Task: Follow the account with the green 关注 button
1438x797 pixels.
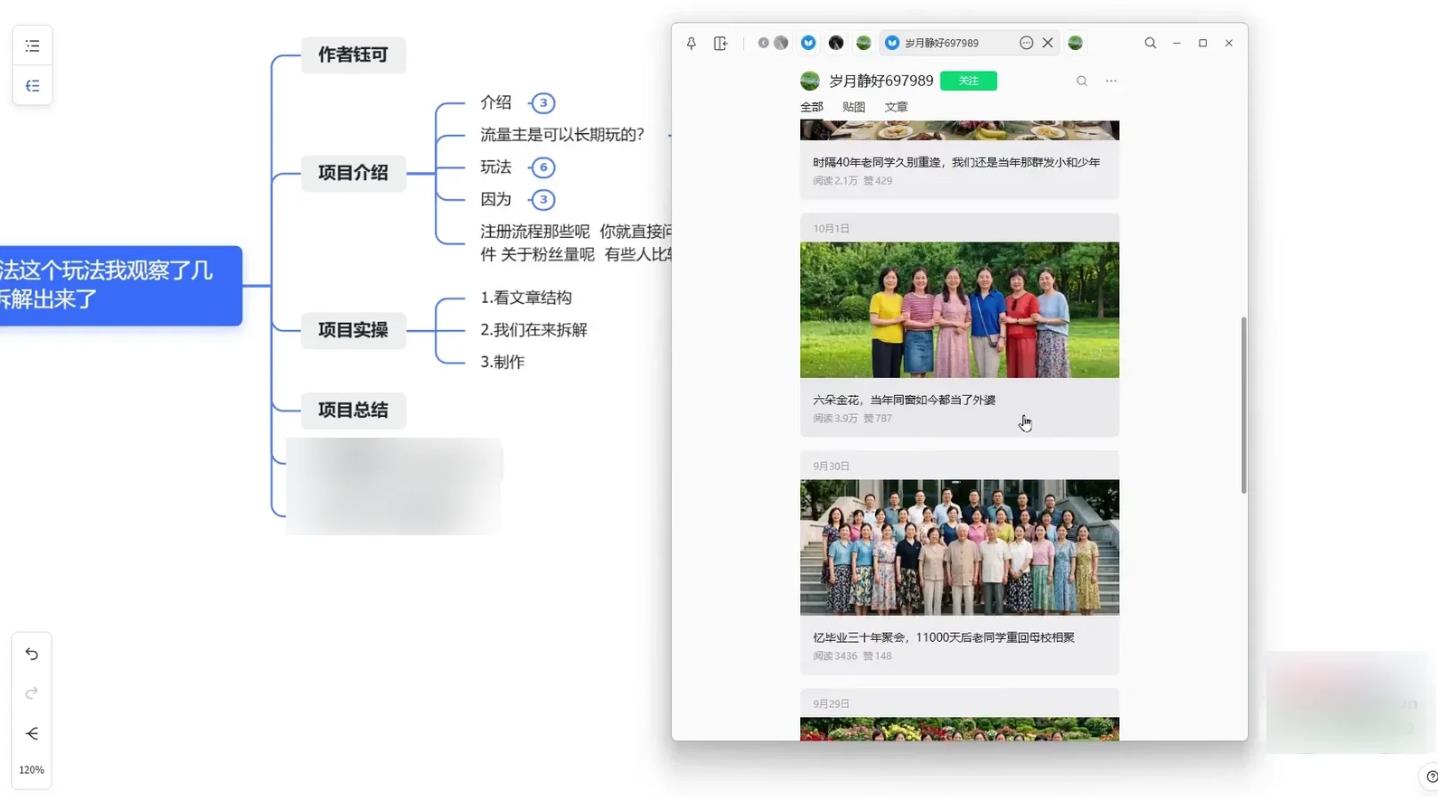Action: [968, 81]
